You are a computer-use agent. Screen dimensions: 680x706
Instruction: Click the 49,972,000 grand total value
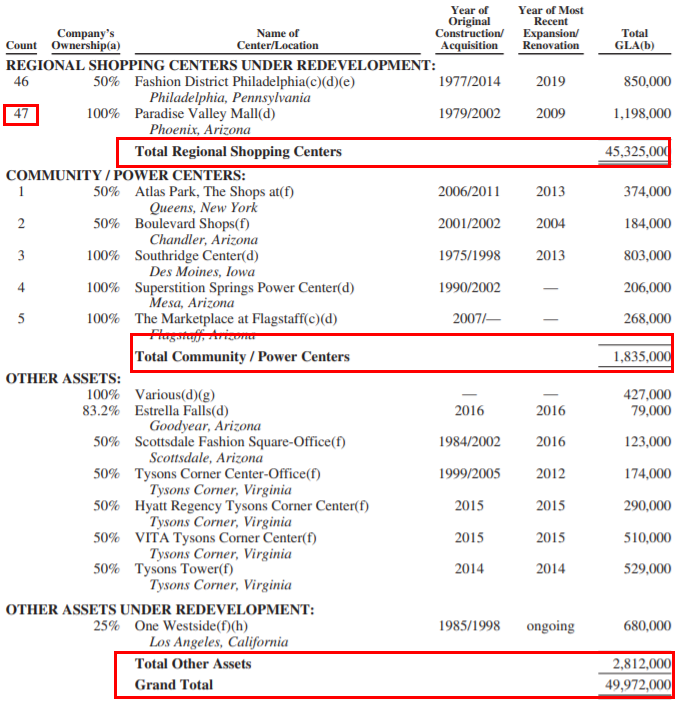coord(638,685)
